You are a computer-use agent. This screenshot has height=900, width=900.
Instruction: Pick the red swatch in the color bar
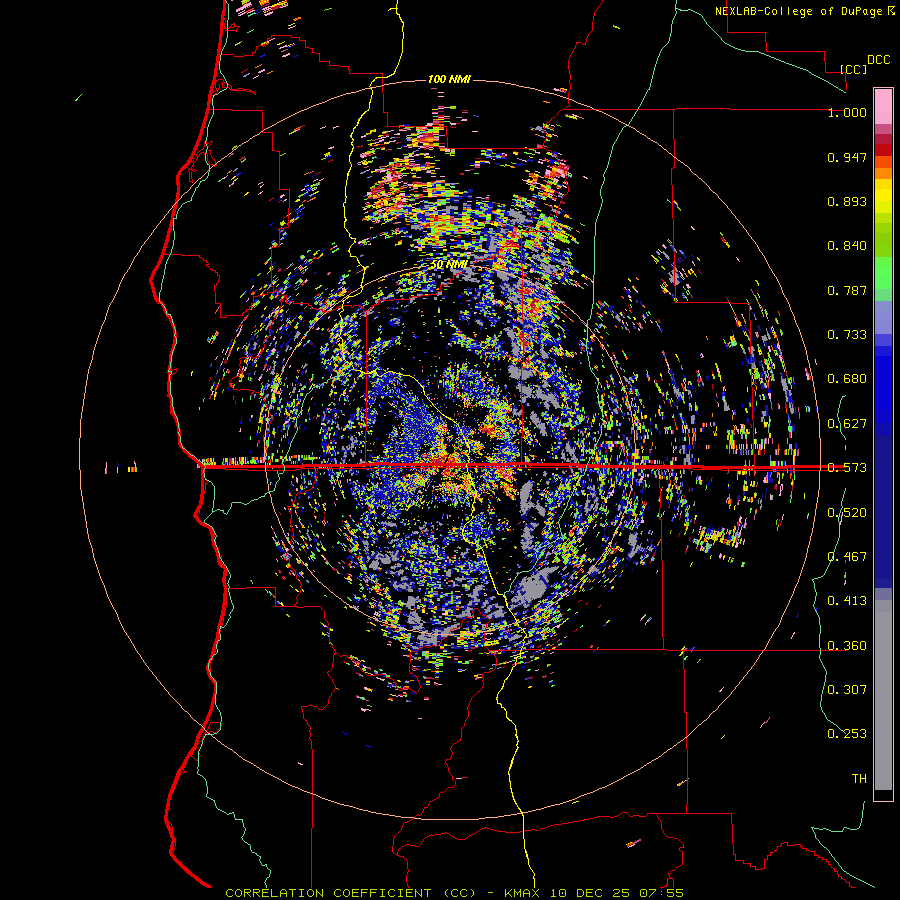click(x=883, y=150)
